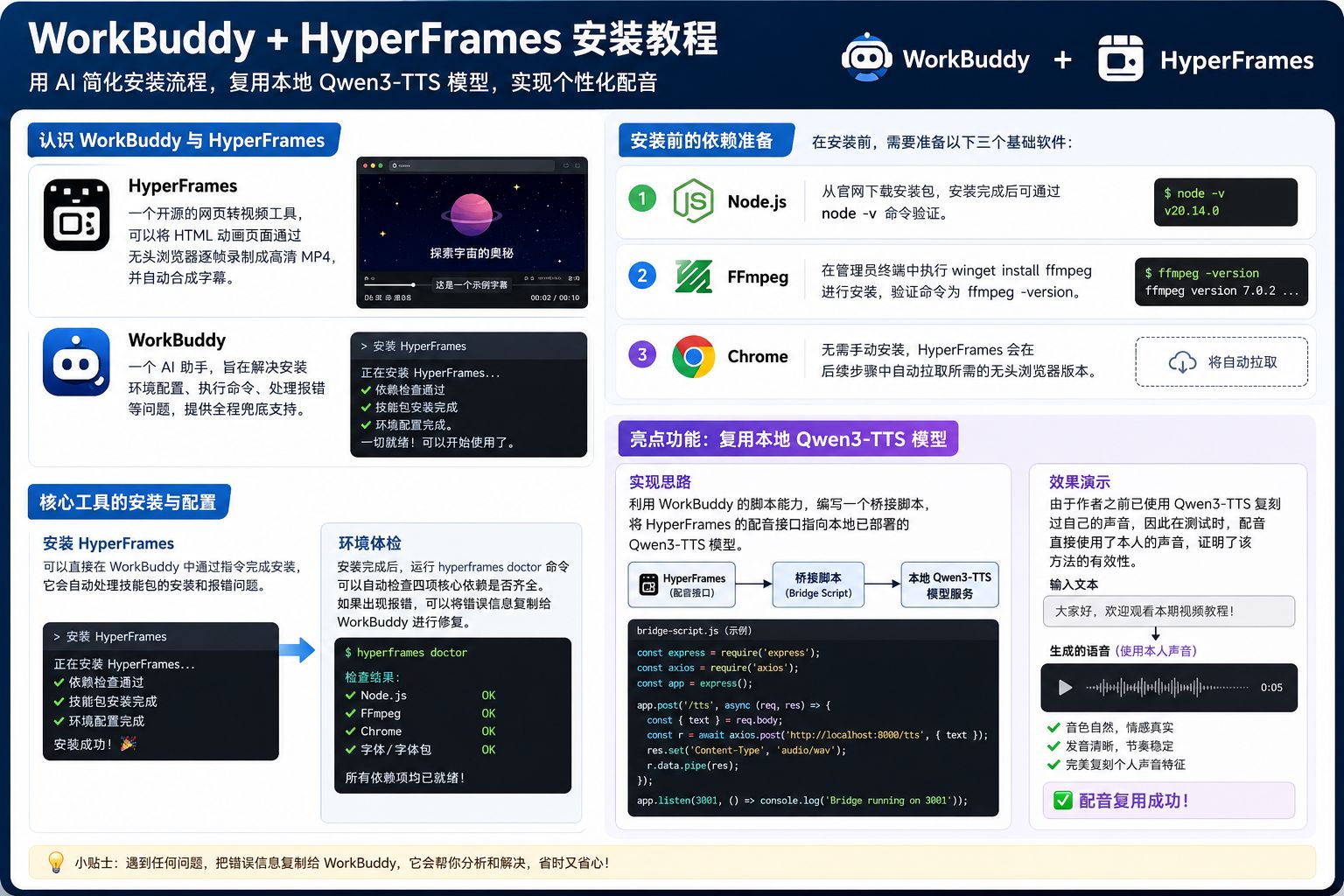Screen dimensions: 1344x896
Task: Click the app.listen(3001 code line
Action: pos(802,801)
